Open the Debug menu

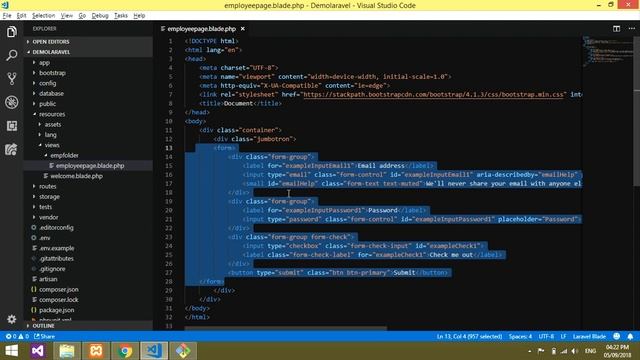click(100, 16)
